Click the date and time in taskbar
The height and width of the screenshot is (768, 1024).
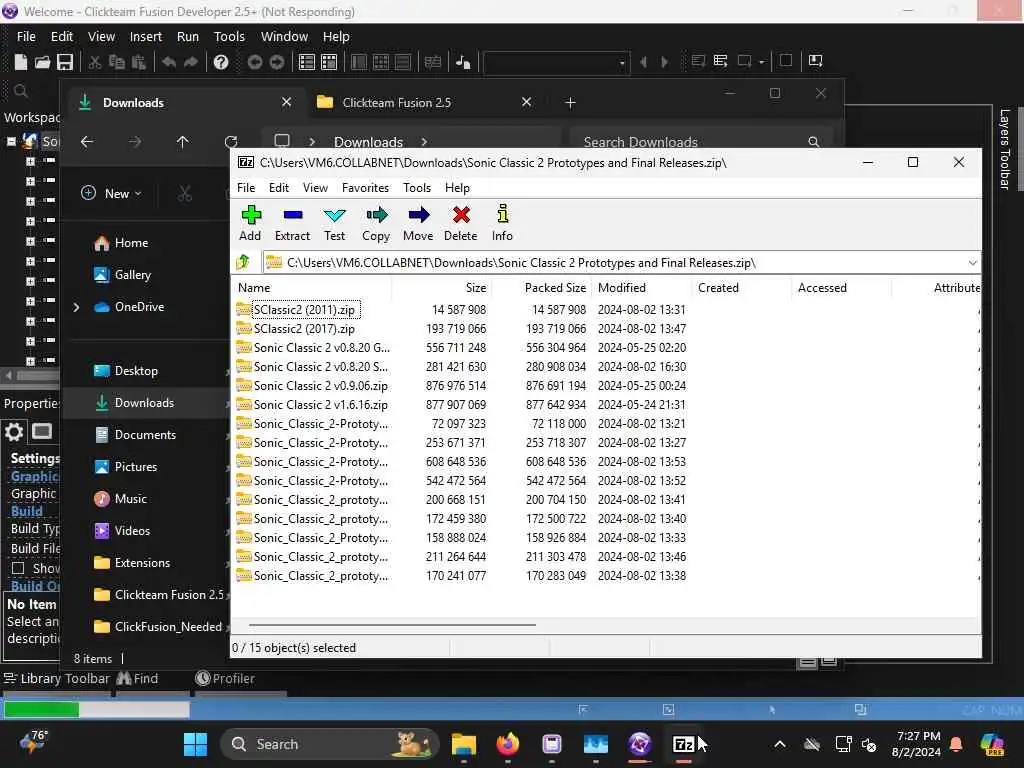[x=916, y=744]
